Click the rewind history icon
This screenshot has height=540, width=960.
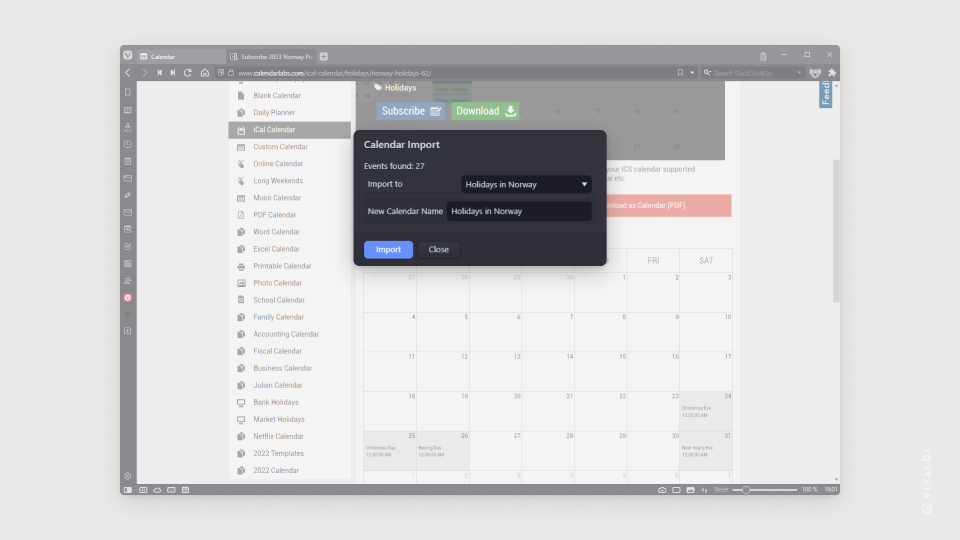coord(159,73)
